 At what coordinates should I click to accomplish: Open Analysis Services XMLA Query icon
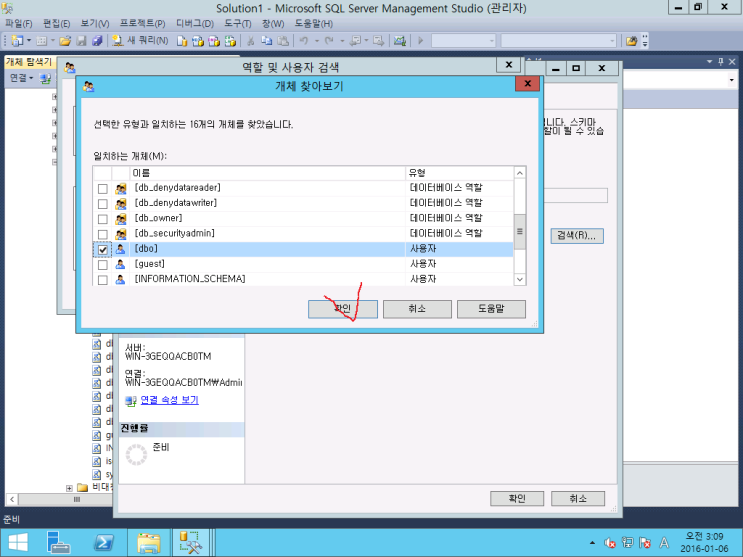point(230,41)
